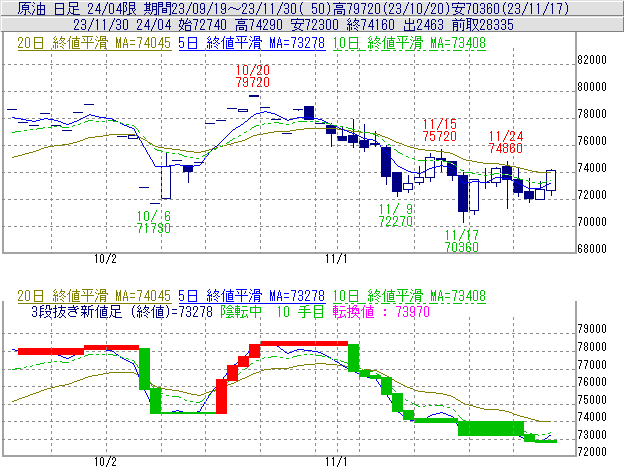Click the 10/2 date label under lower chart
624x475 pixels.
tap(105, 462)
